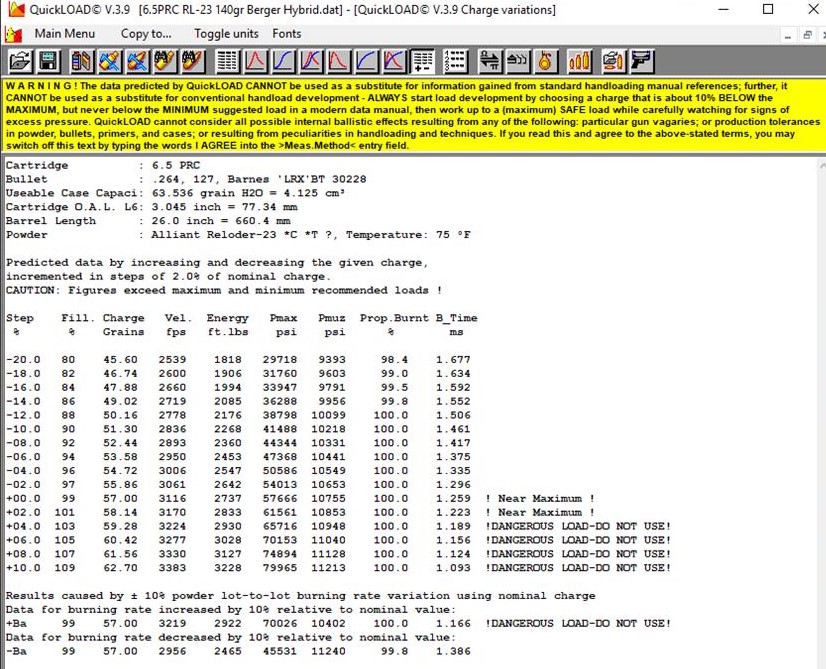The height and width of the screenshot is (669, 826).
Task: Click the Temperature: 75 °F text
Action: [x=408, y=234]
